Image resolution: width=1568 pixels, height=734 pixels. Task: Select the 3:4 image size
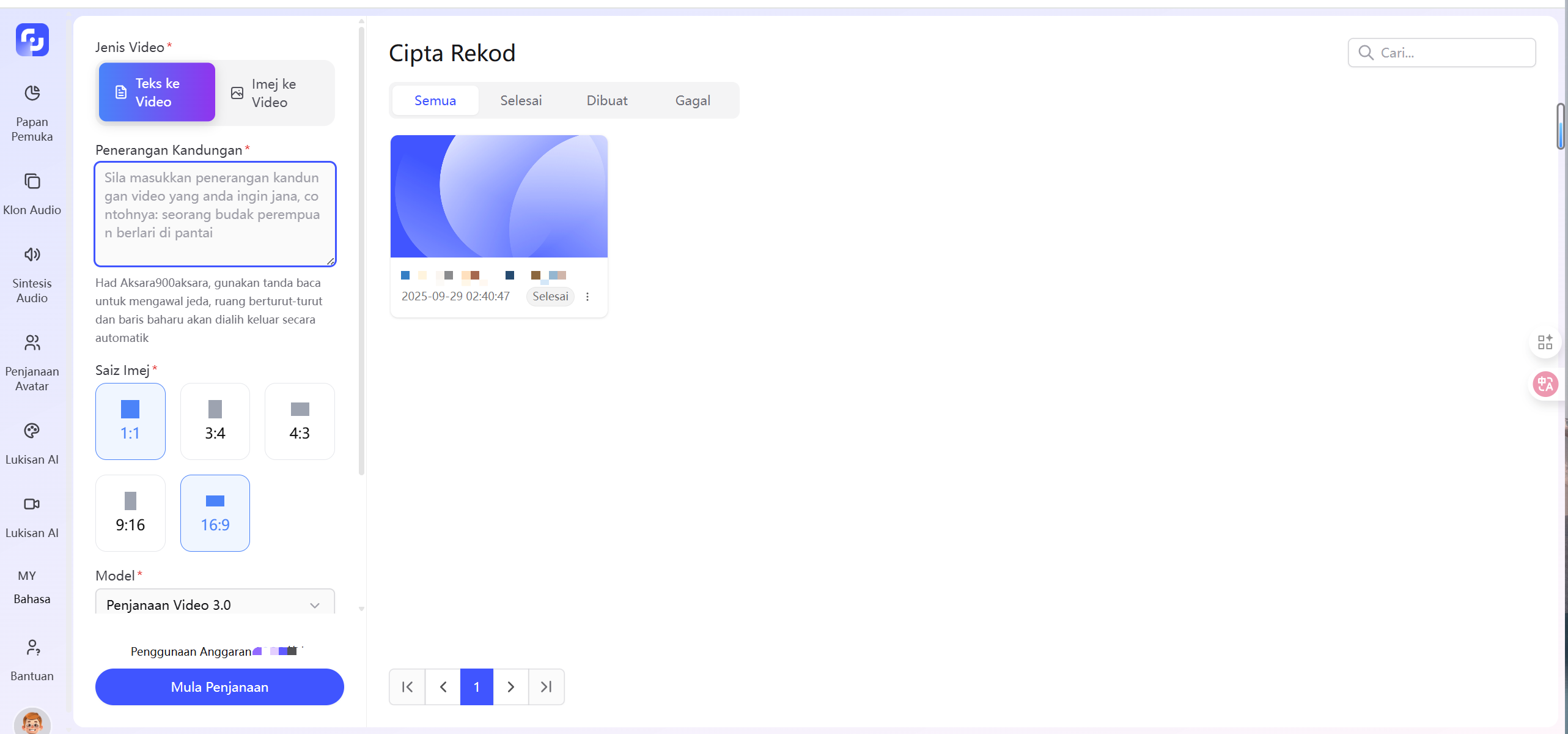click(x=215, y=421)
